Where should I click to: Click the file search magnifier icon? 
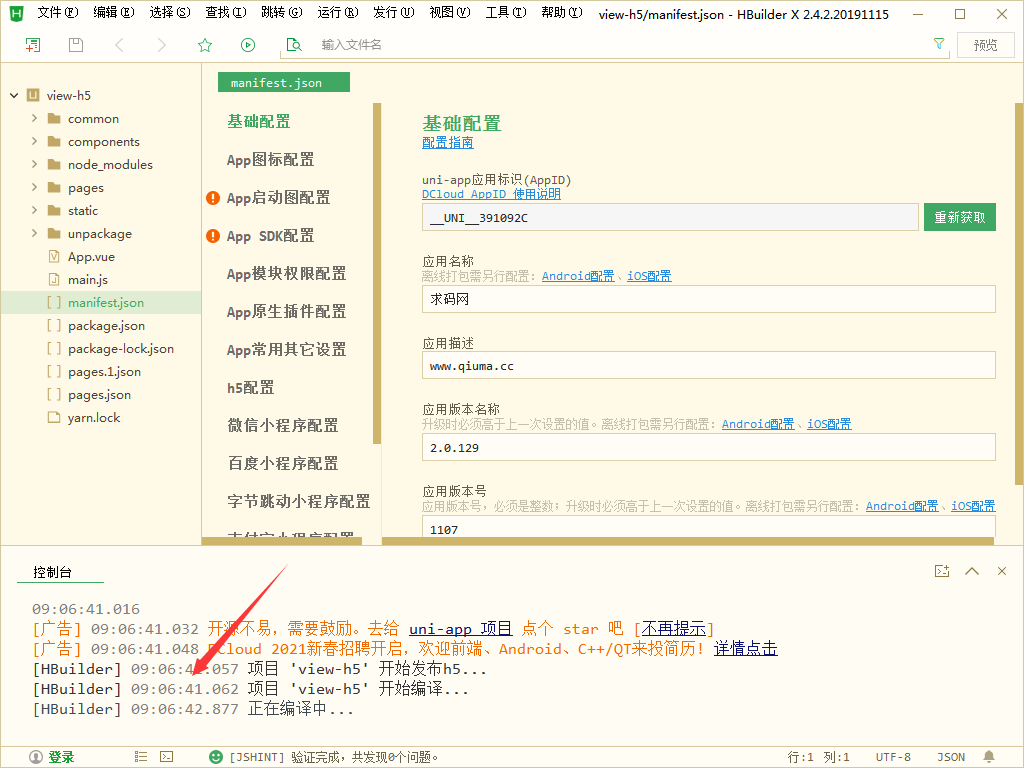click(x=294, y=44)
